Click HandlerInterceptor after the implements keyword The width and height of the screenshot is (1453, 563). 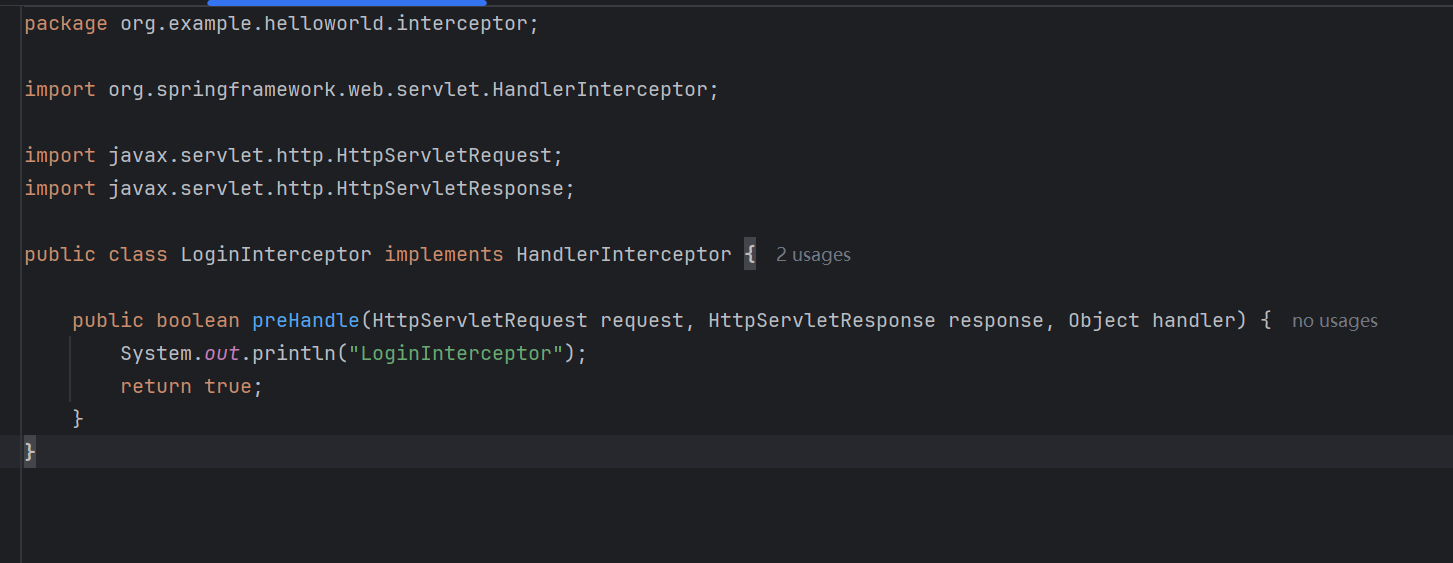pos(624,255)
